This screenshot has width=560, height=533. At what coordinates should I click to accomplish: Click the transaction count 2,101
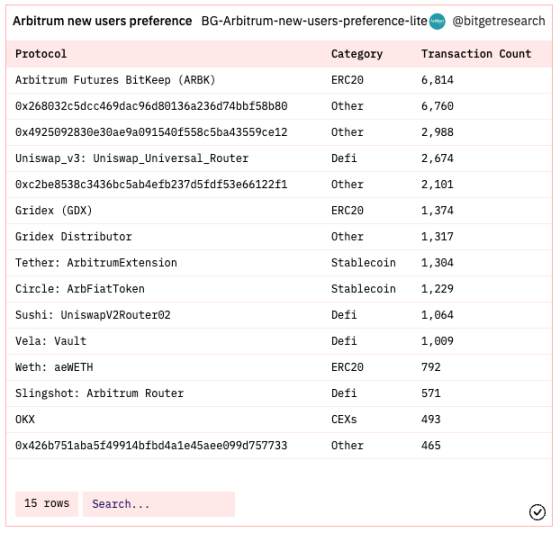click(437, 184)
